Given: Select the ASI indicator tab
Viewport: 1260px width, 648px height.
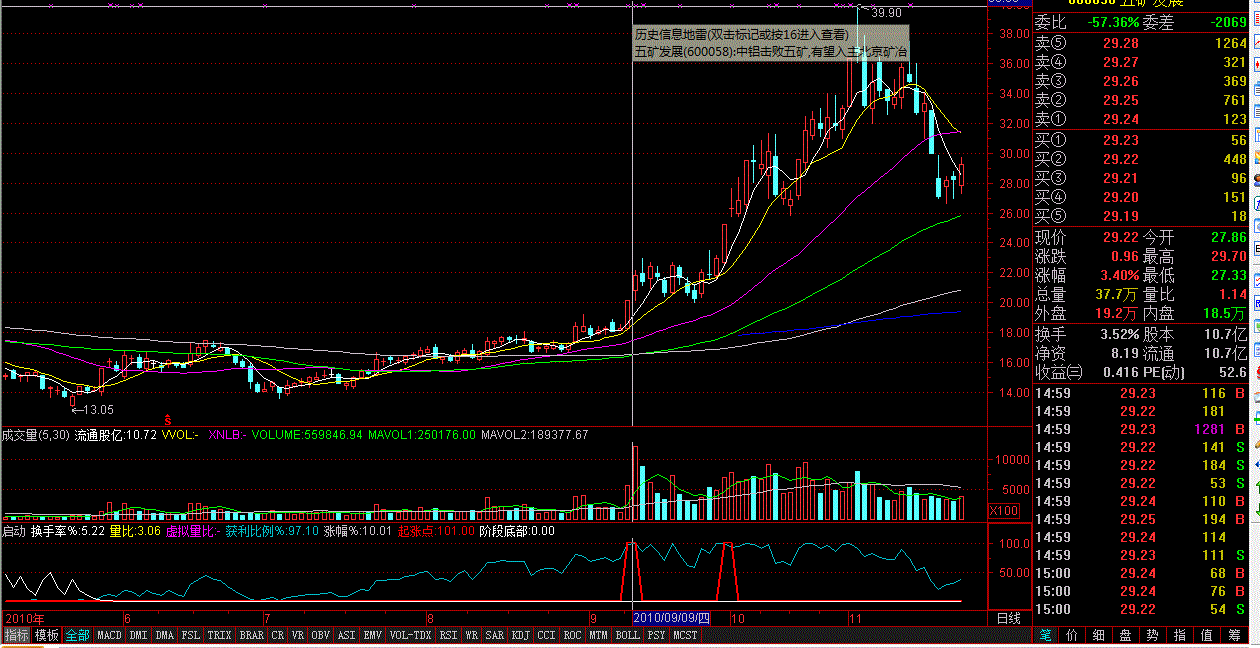Looking at the screenshot, I should 347,635.
